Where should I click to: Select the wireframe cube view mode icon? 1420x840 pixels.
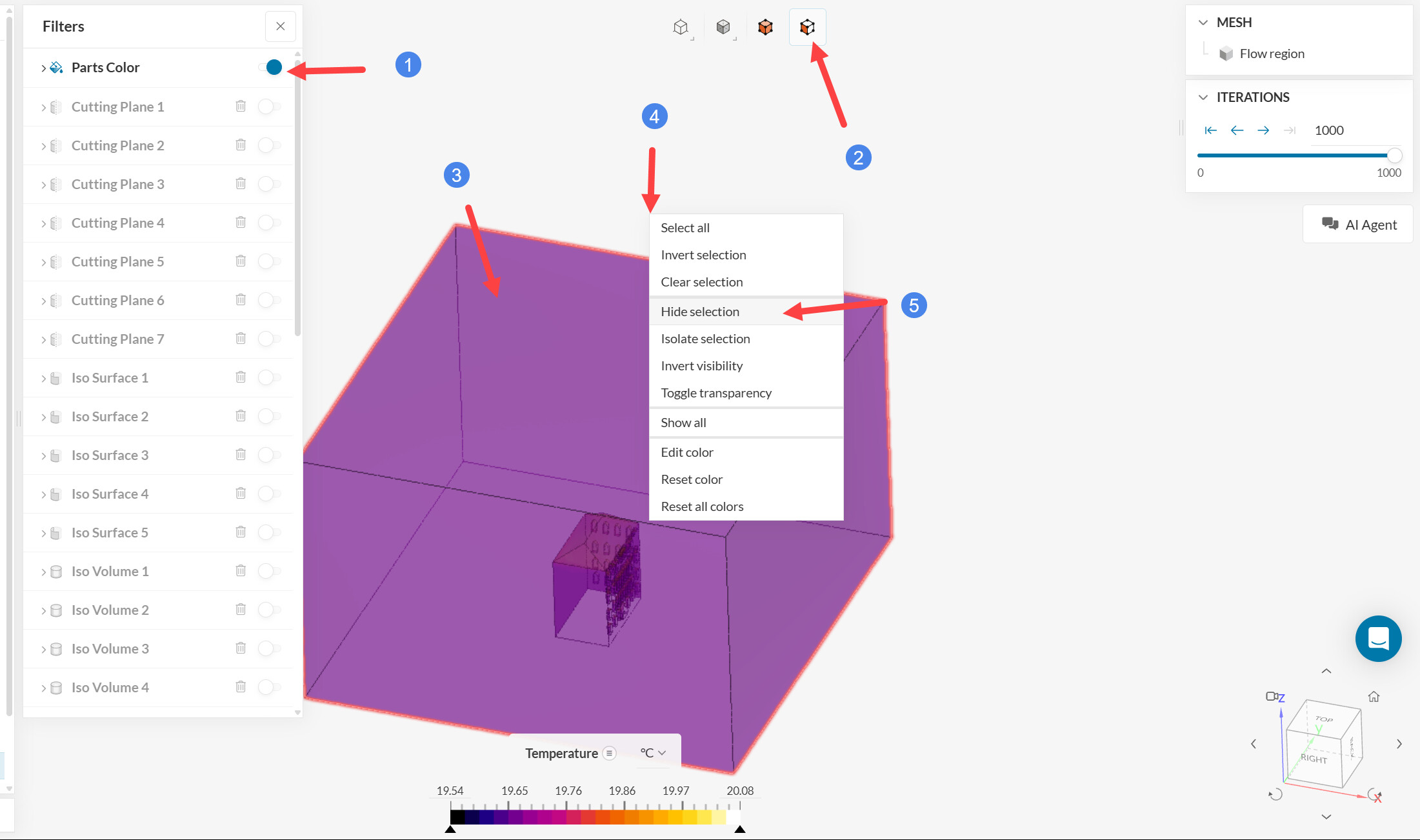tap(680, 27)
